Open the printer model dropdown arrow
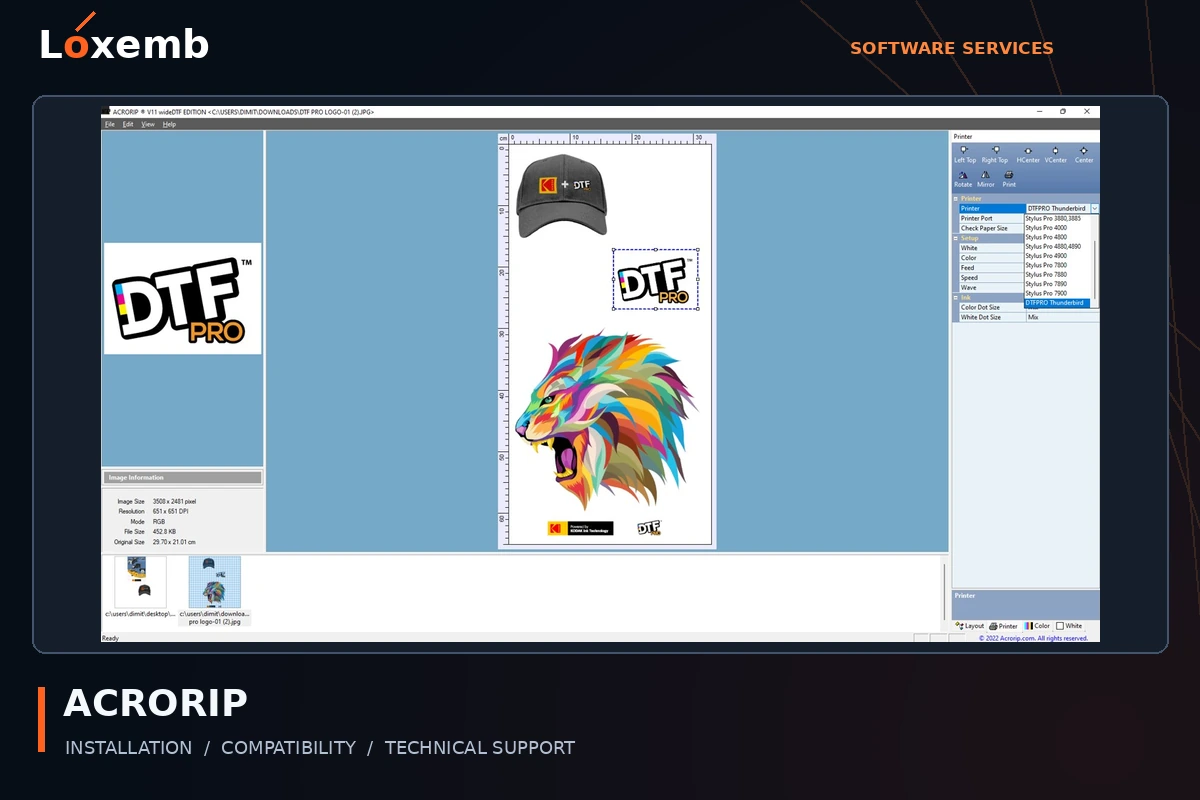 point(1095,208)
